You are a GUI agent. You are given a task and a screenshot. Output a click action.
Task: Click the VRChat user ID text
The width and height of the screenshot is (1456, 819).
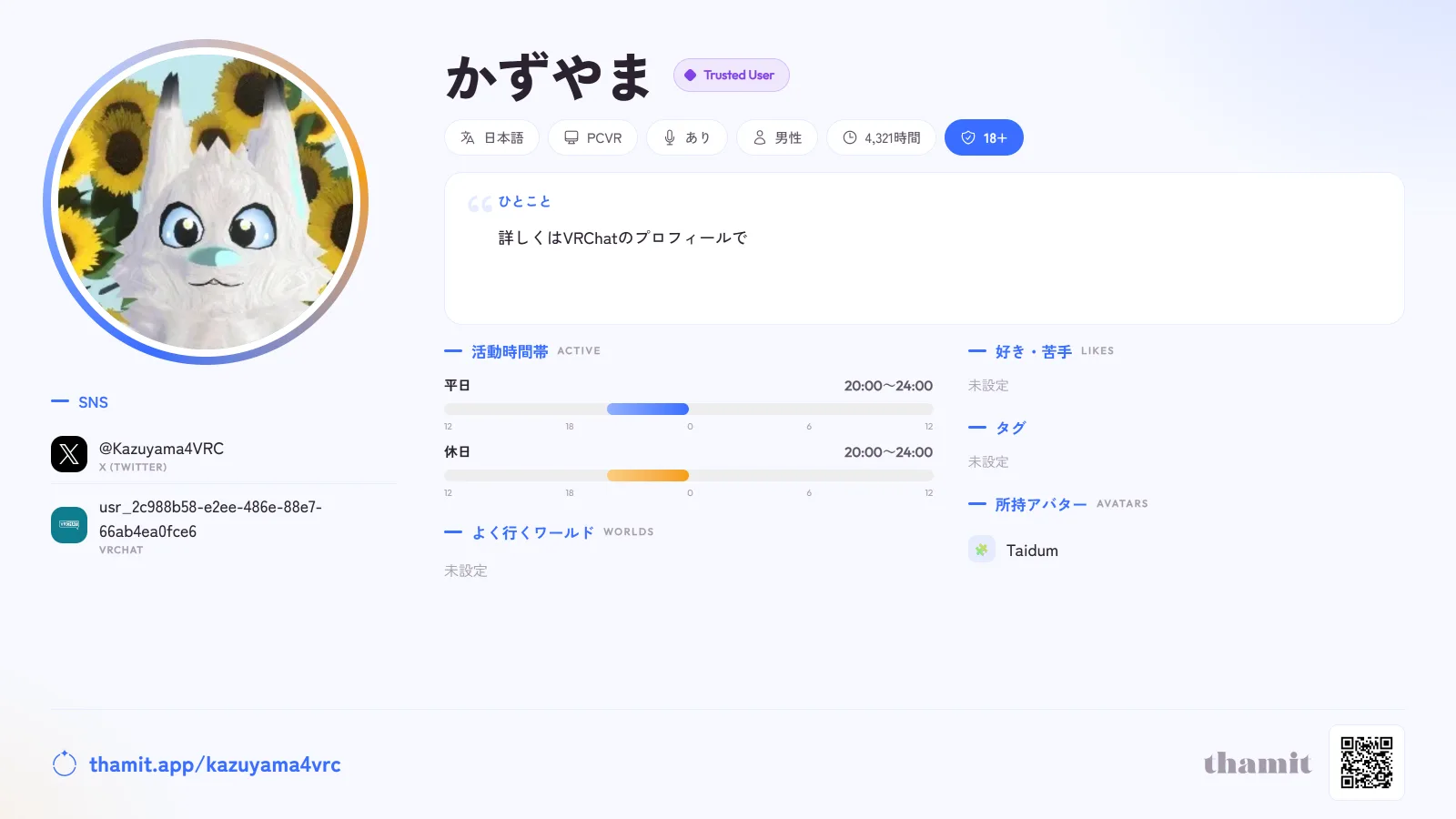210,519
